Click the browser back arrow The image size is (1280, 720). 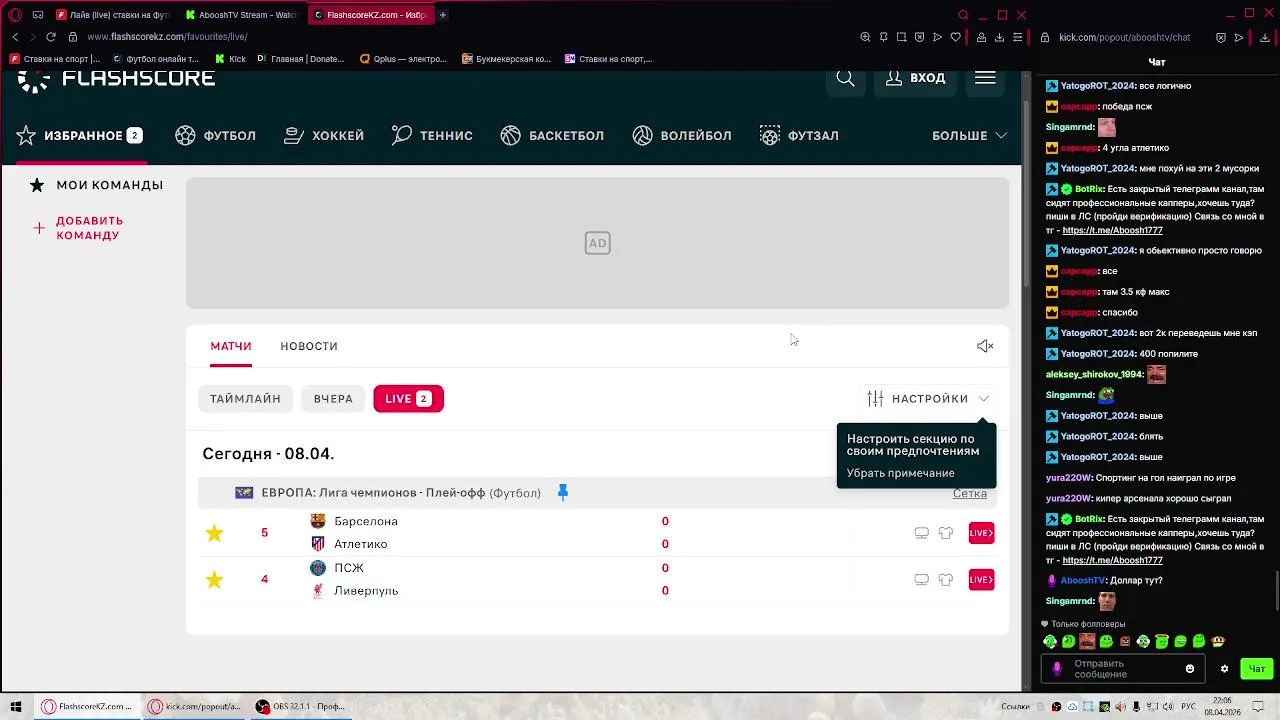15,37
